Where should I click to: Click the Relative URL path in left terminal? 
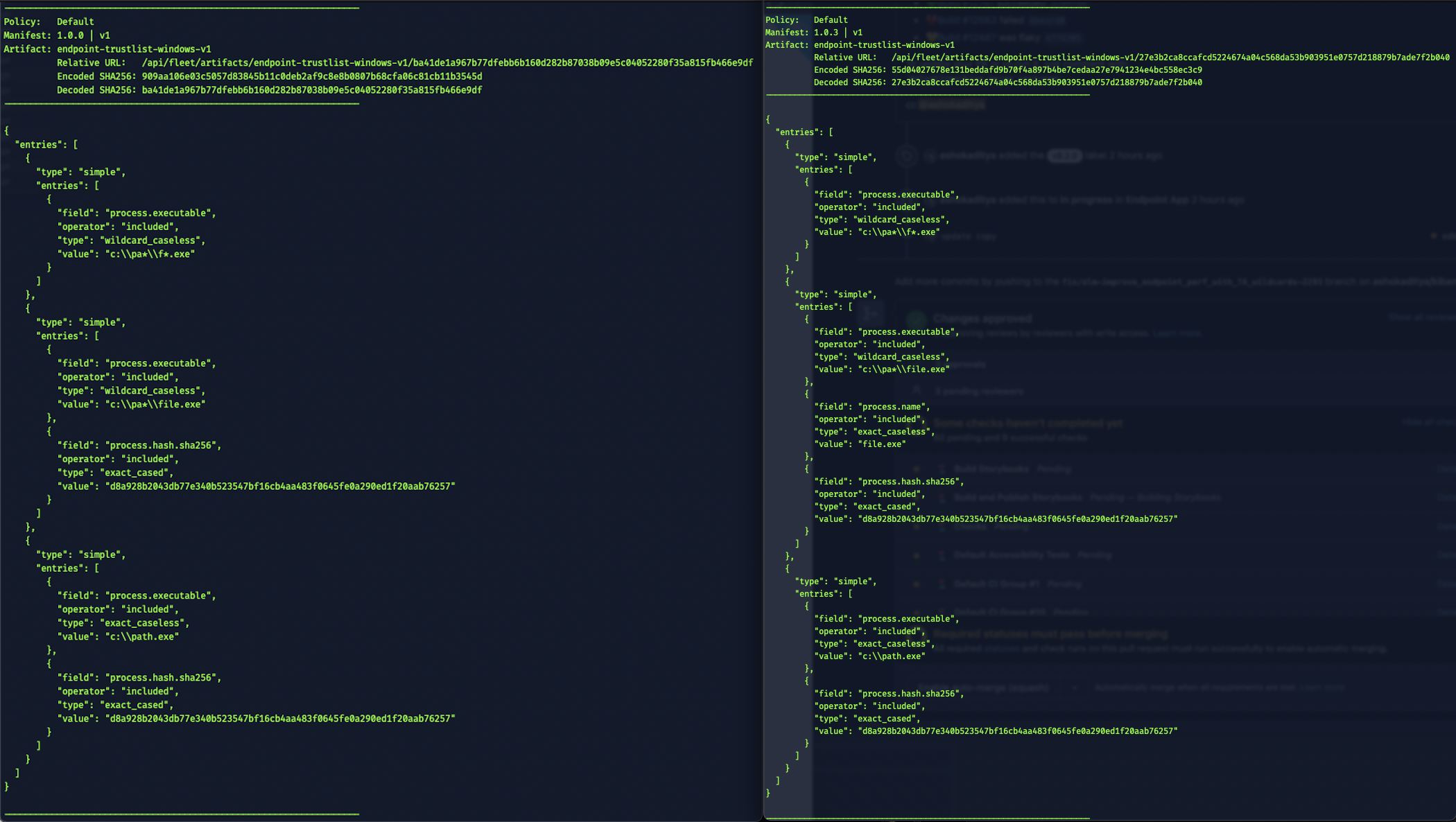point(447,62)
